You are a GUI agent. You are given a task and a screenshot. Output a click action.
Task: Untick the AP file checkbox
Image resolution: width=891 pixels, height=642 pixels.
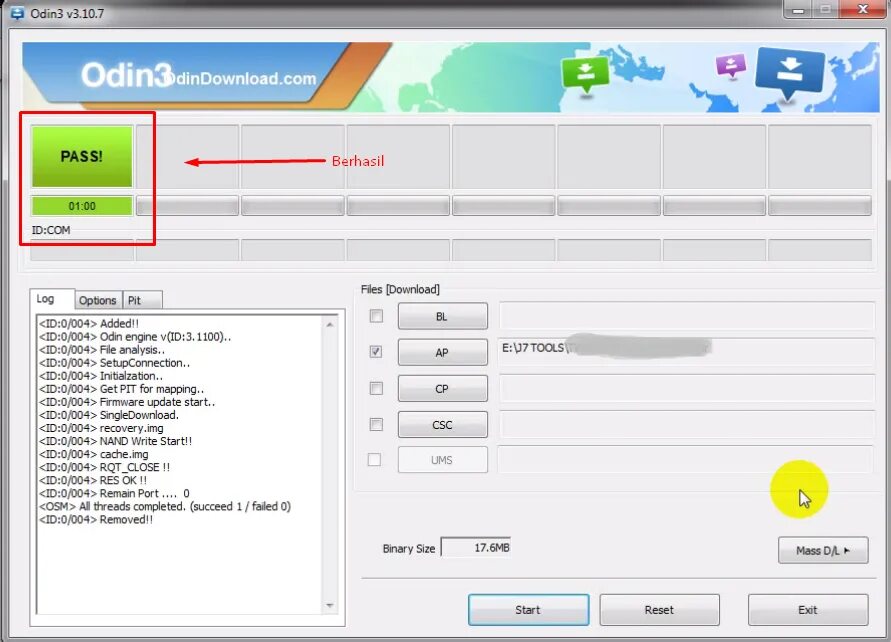pos(376,352)
